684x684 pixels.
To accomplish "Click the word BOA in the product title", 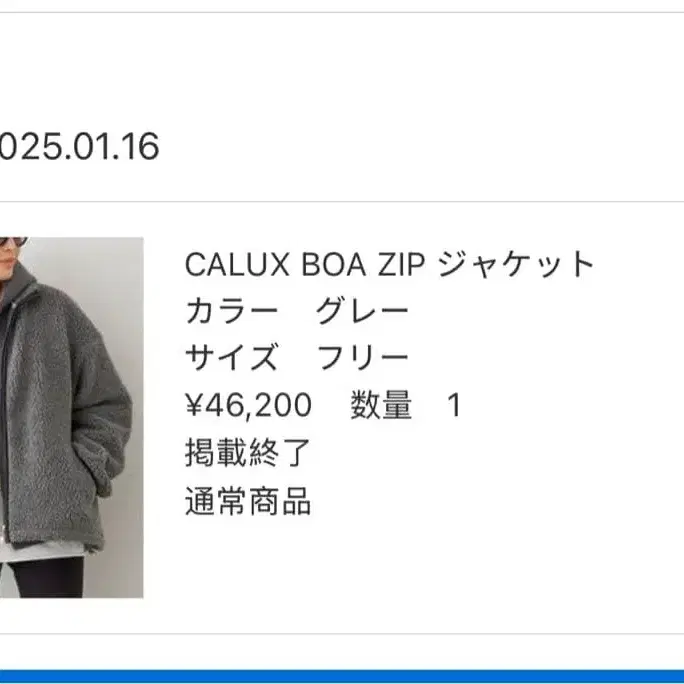I will pyautogui.click(x=334, y=265).
